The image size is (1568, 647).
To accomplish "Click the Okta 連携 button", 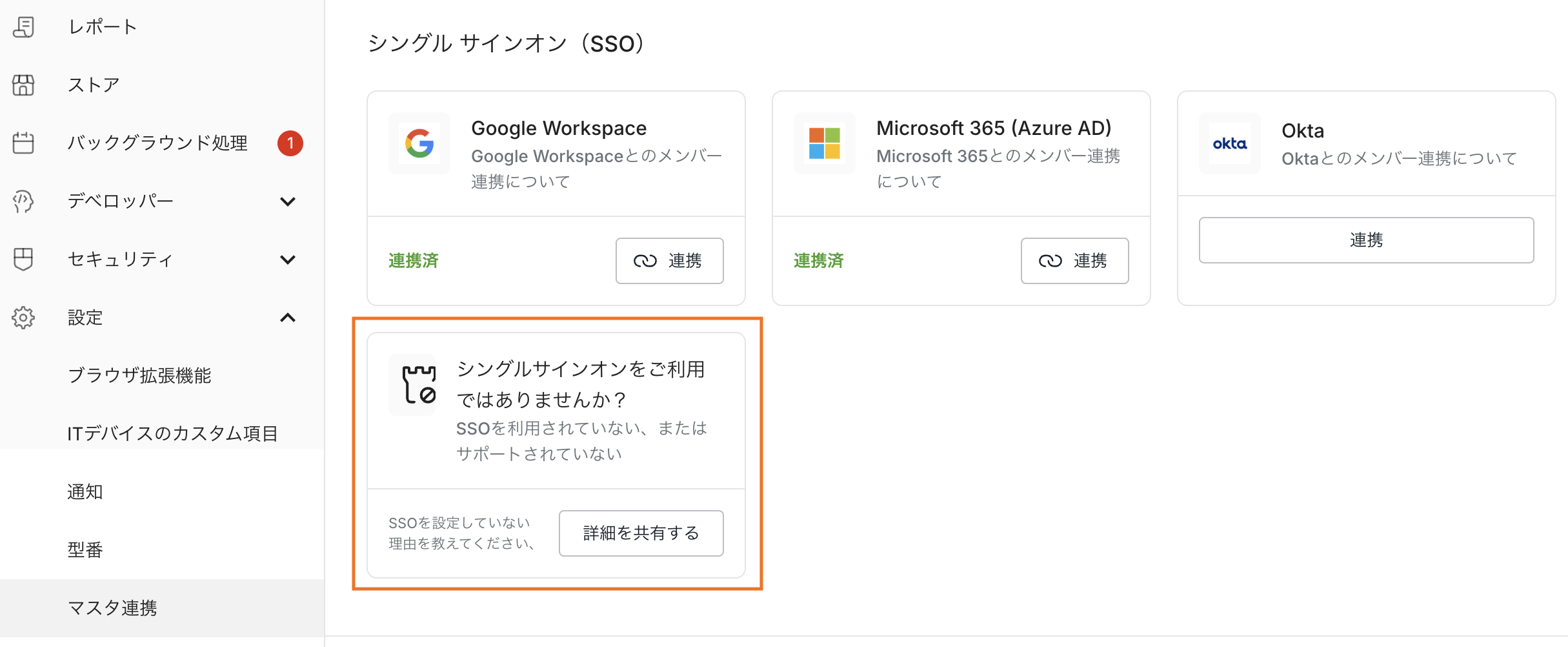I will pos(1366,240).
